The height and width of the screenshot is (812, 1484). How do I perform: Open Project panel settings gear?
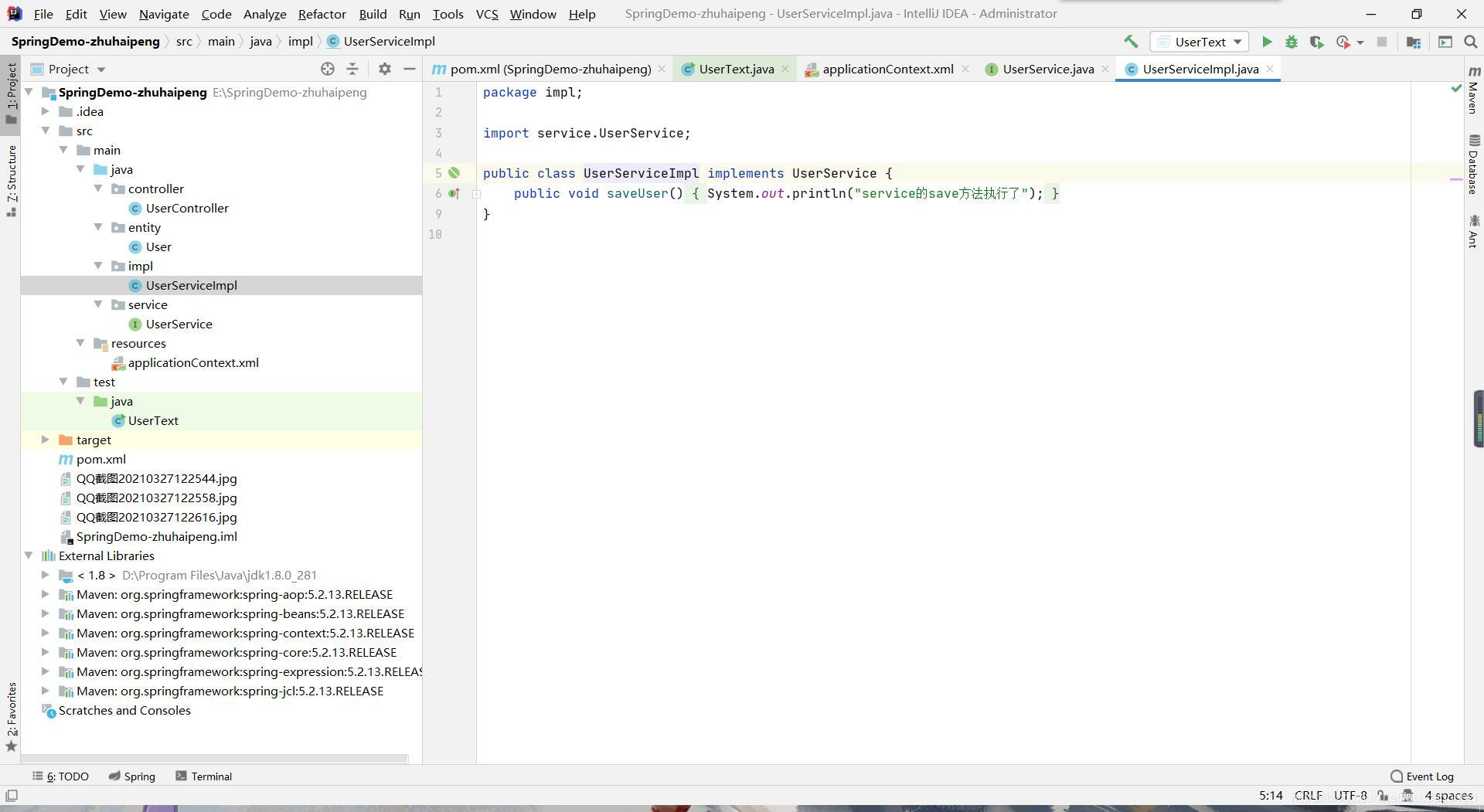coord(385,69)
